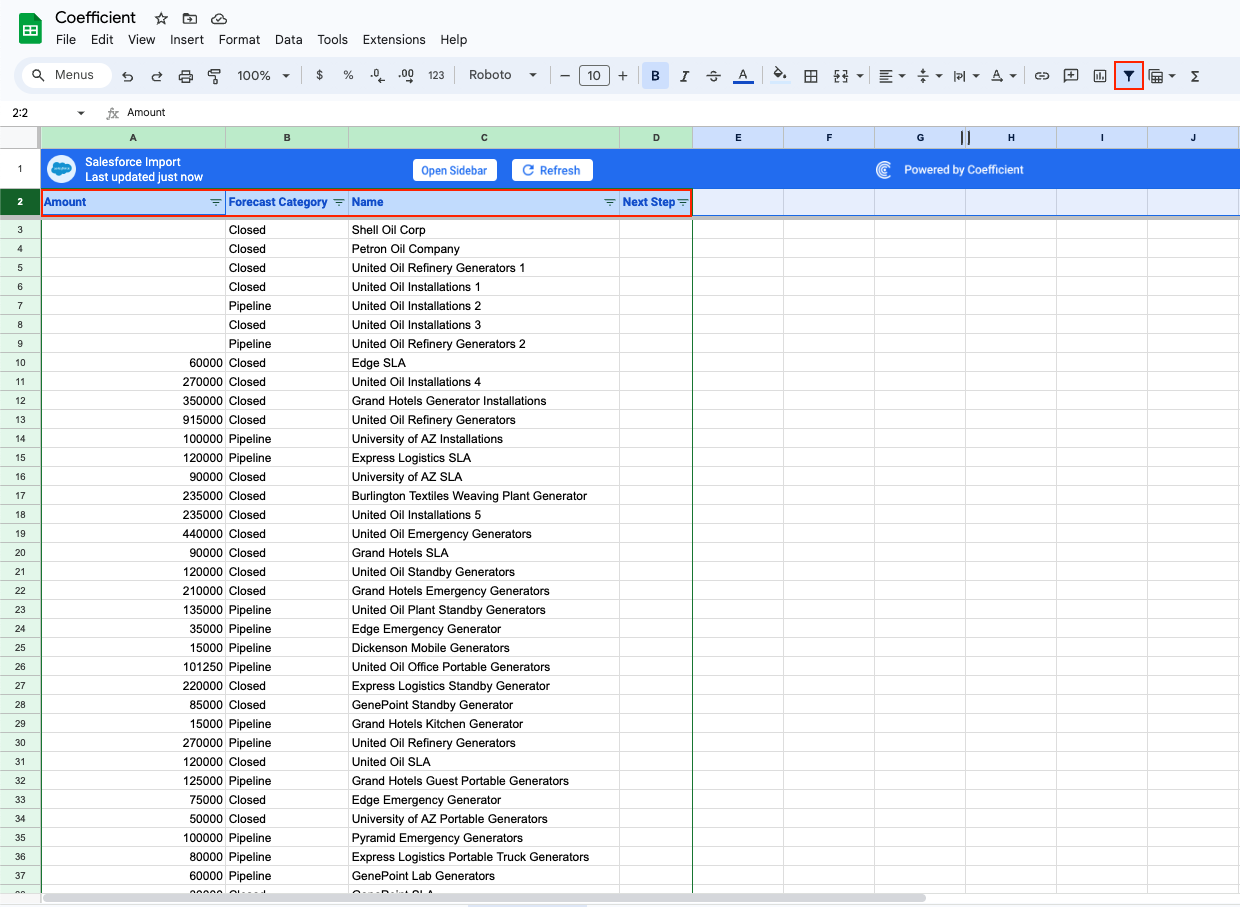Open the Data menu
The width and height of the screenshot is (1240, 907).
(289, 40)
